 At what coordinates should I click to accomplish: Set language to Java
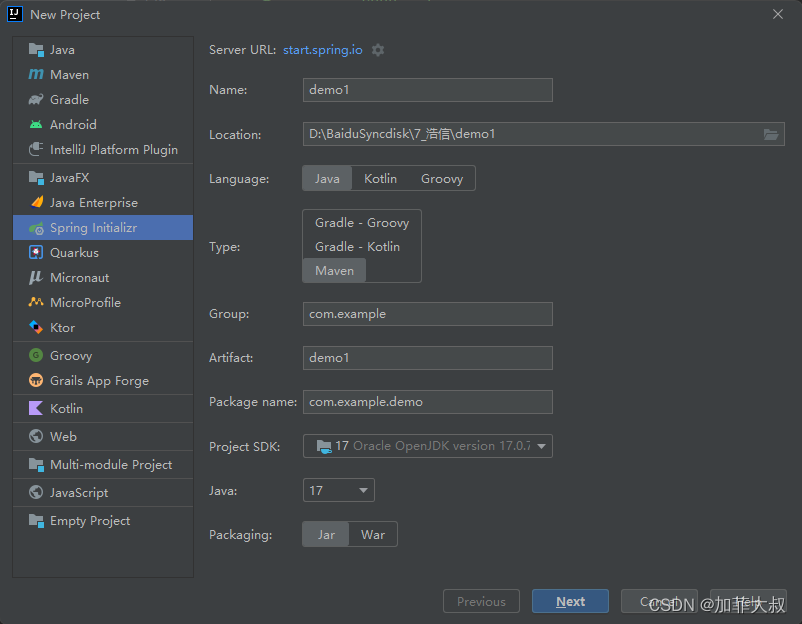click(x=327, y=179)
